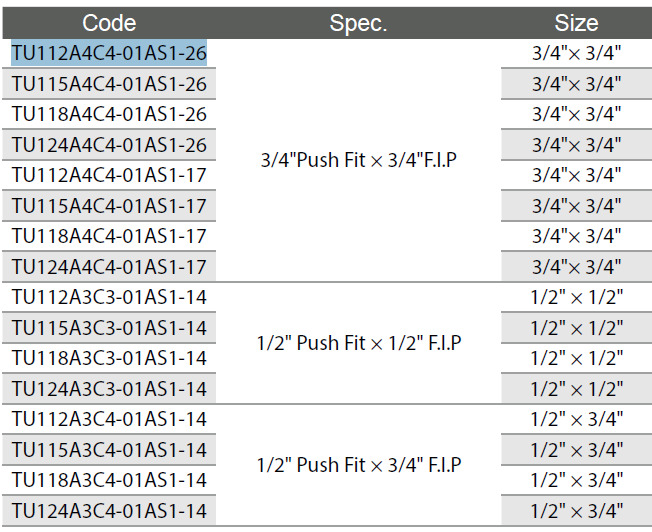Select the 3/4"Push Fit × 3/4"F.I.P spec cell

point(358,160)
